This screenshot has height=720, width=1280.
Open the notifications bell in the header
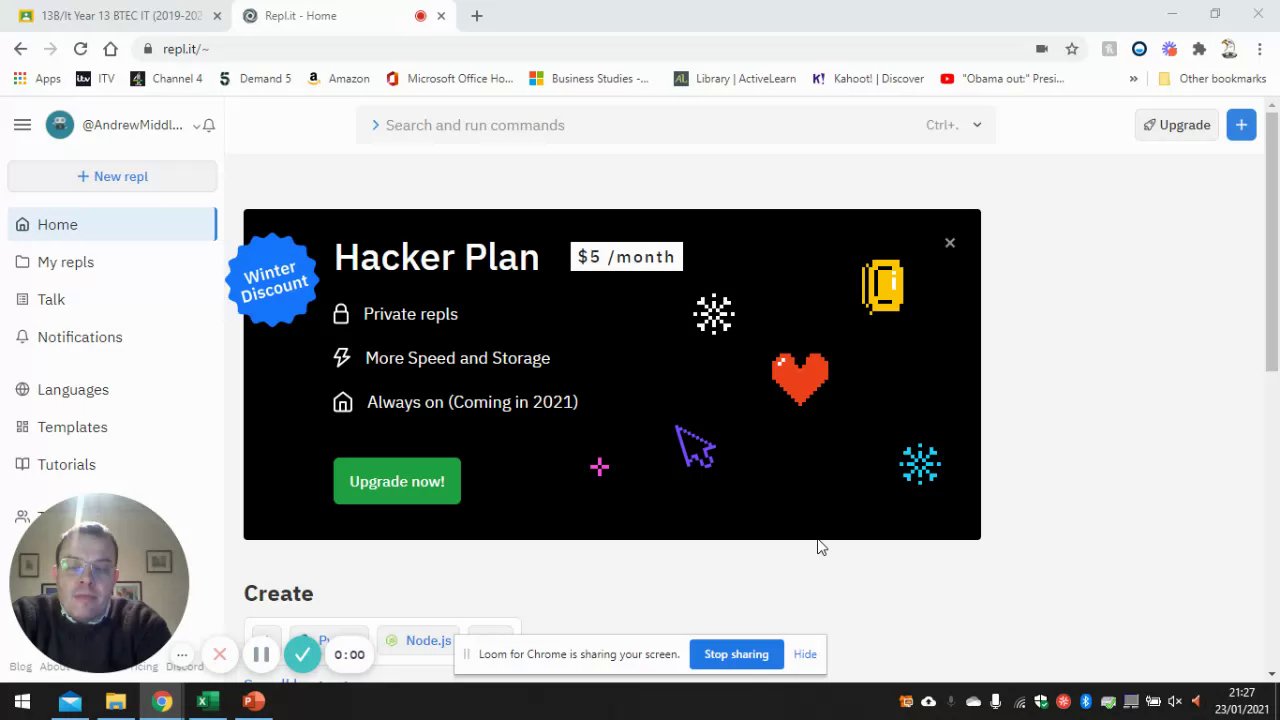(x=209, y=125)
